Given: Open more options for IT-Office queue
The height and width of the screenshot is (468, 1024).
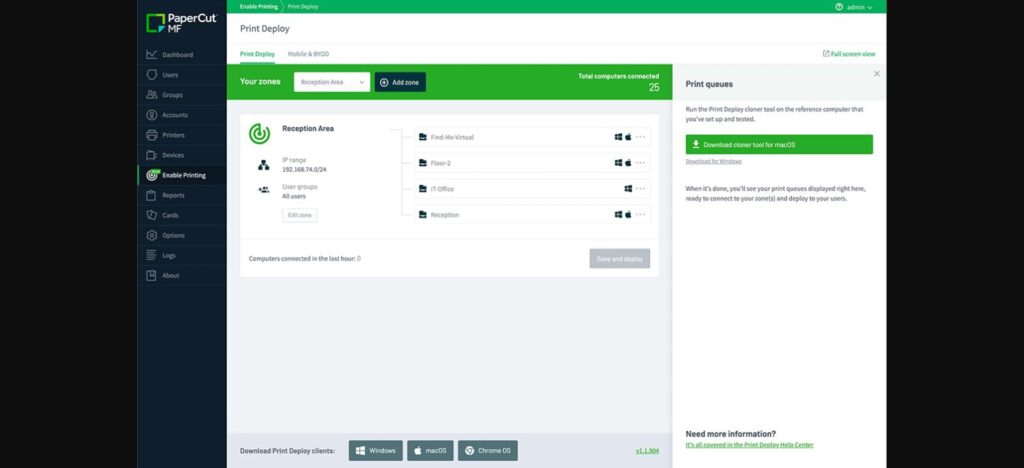Looking at the screenshot, I should tap(641, 189).
